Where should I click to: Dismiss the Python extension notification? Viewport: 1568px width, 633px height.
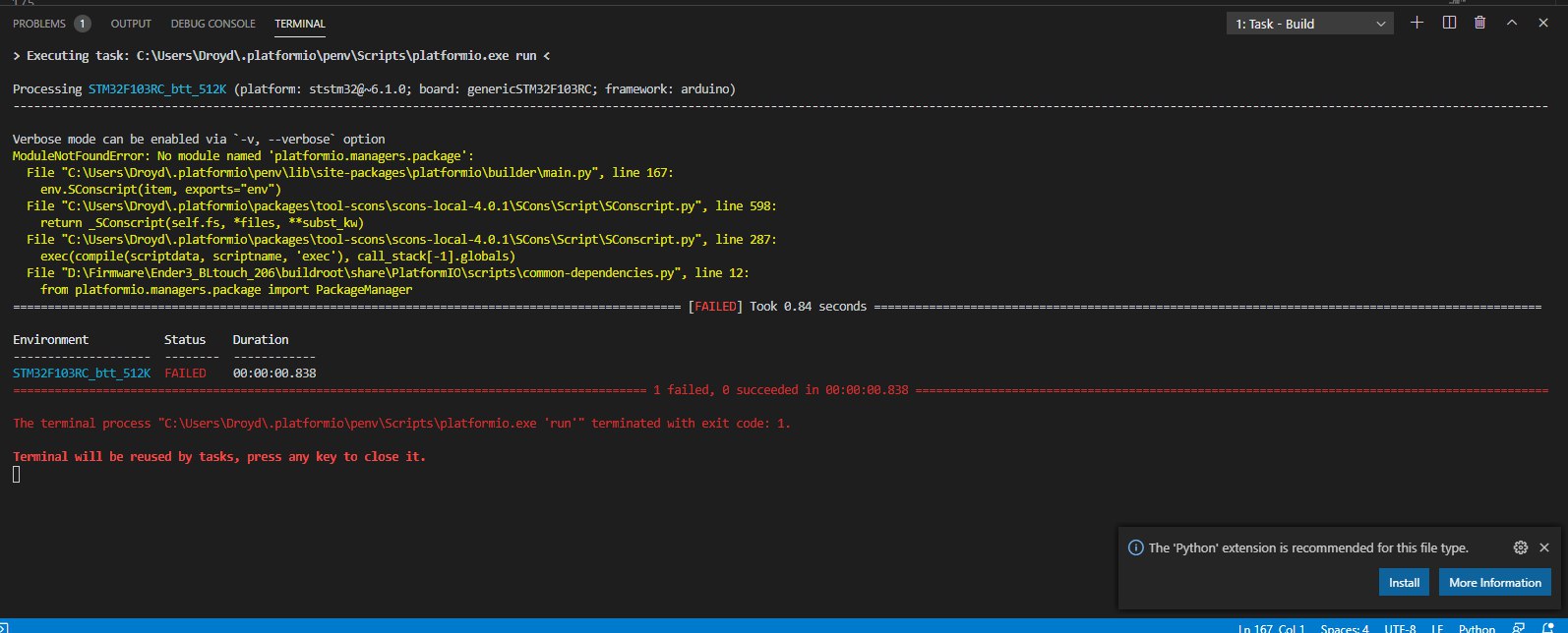tap(1544, 547)
